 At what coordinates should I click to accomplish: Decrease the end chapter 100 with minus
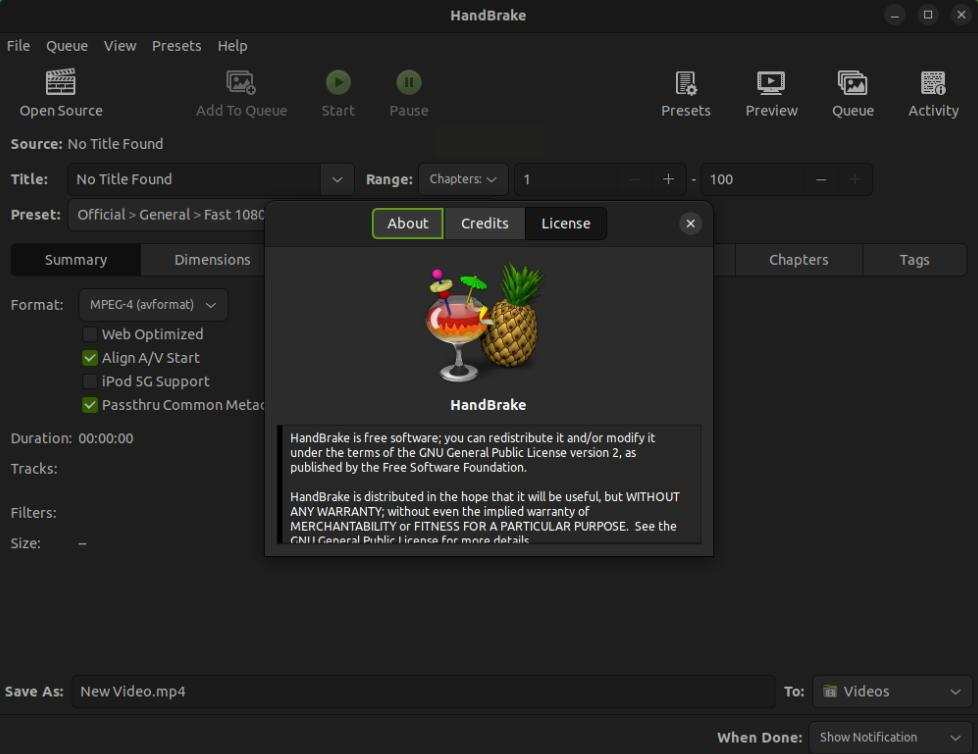[x=821, y=179]
